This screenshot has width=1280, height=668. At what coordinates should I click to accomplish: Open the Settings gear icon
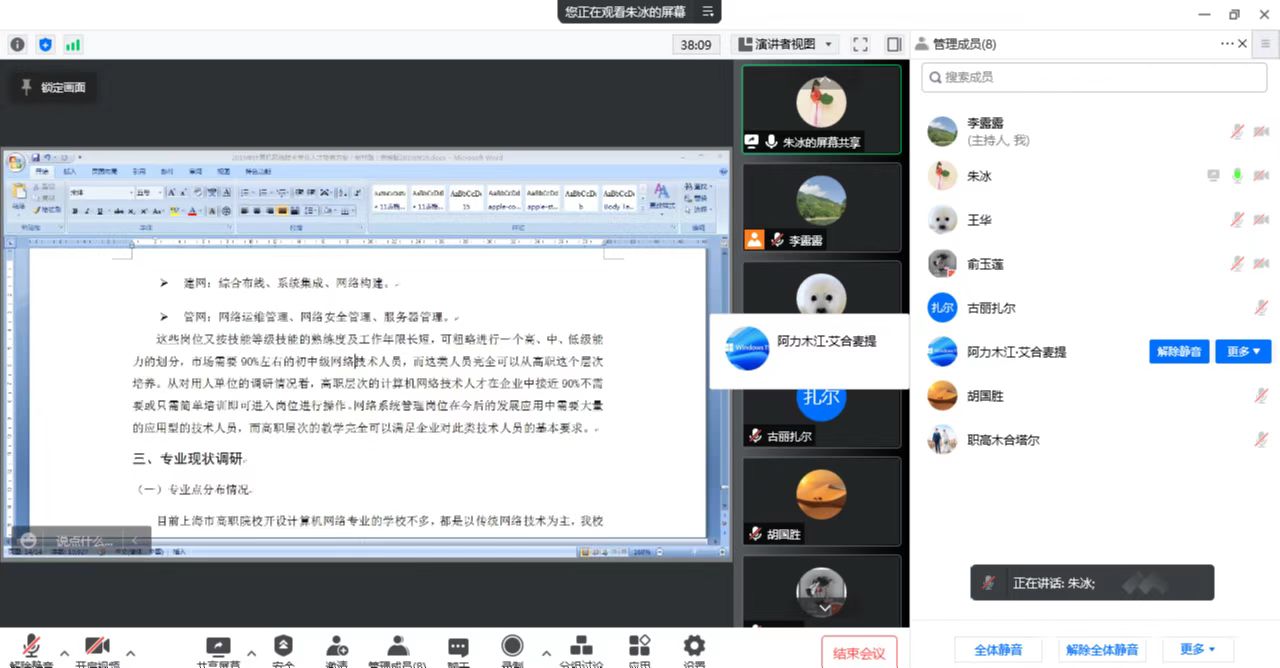point(694,648)
